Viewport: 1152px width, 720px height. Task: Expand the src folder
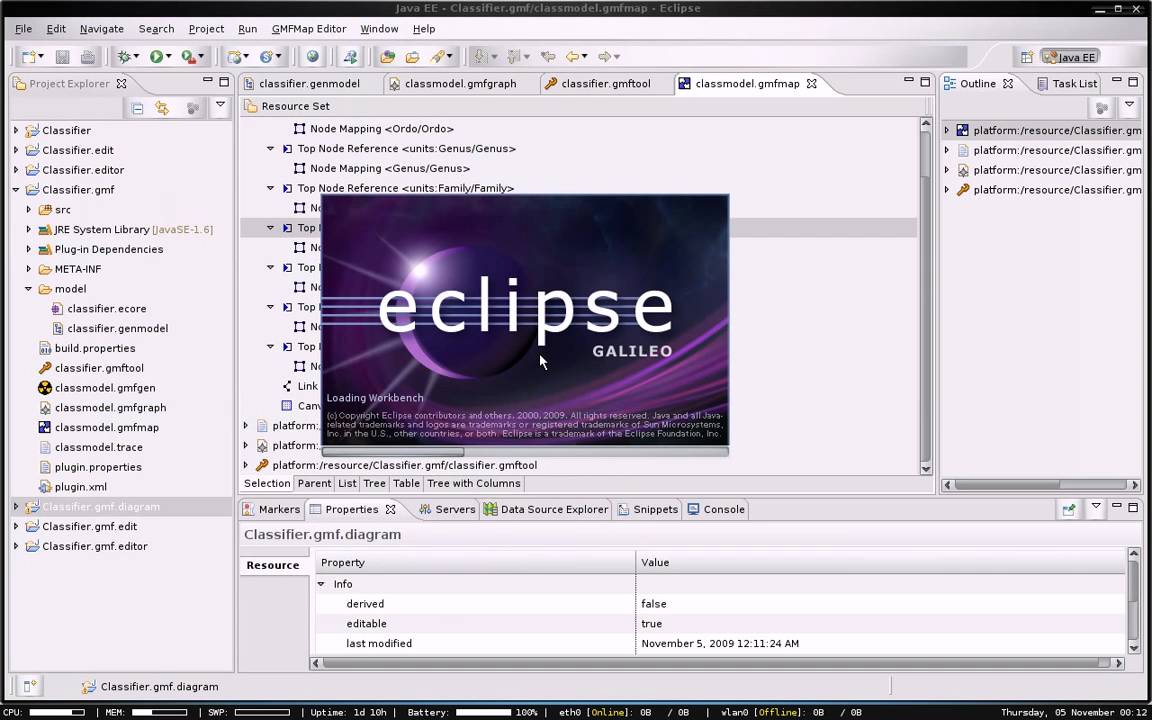click(29, 209)
